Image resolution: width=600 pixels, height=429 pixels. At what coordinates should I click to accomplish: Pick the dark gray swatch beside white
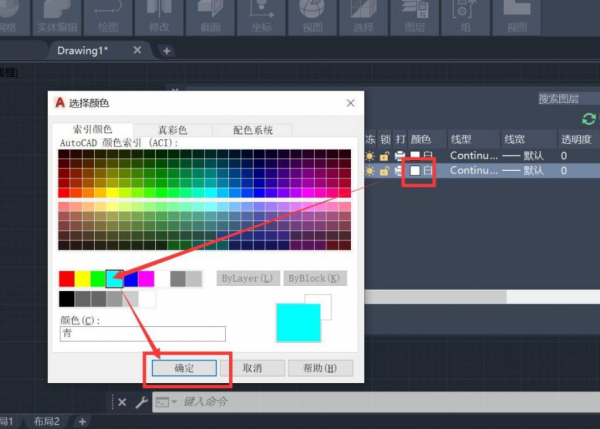tap(178, 279)
